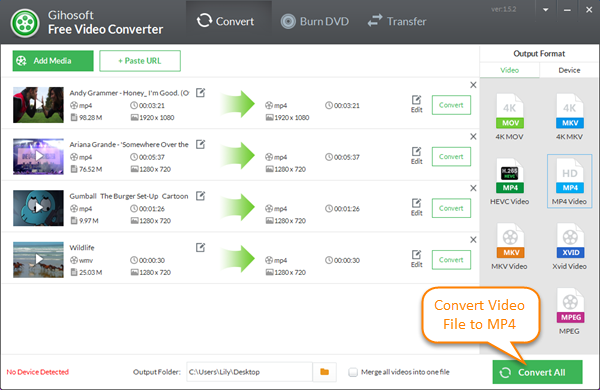Rename the Gumball file title

[x=201, y=196]
